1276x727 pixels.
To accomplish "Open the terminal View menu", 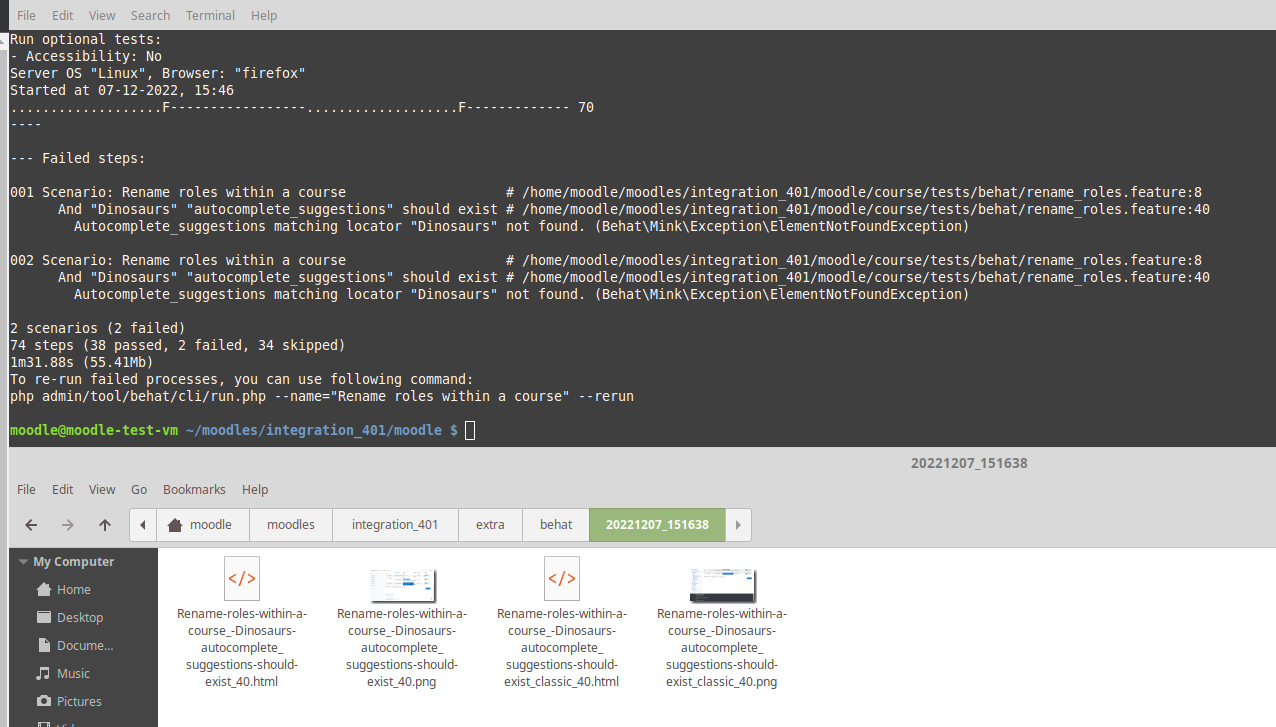I will click(x=102, y=15).
